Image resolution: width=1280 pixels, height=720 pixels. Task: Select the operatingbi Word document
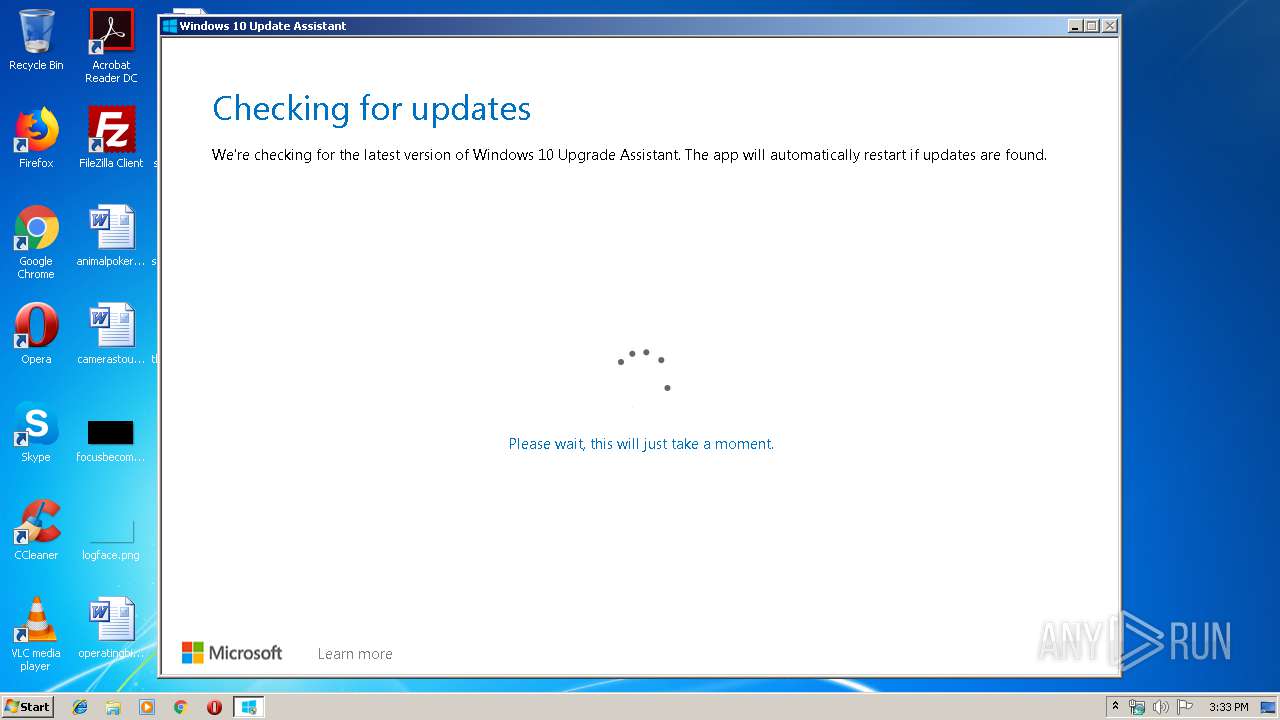(111, 628)
